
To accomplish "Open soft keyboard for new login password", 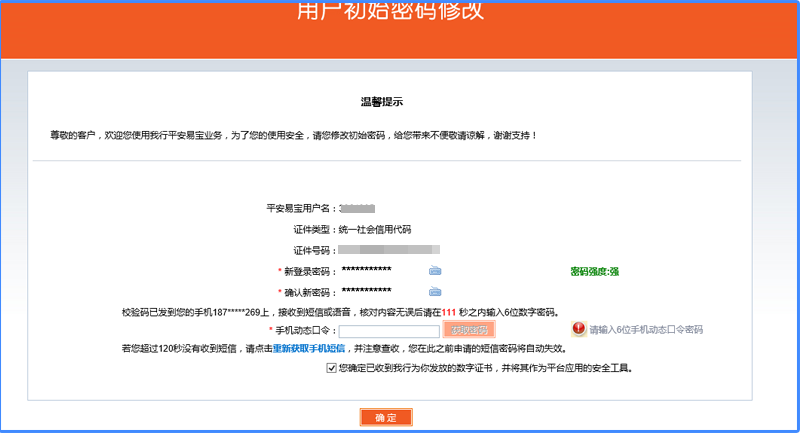I will point(435,271).
